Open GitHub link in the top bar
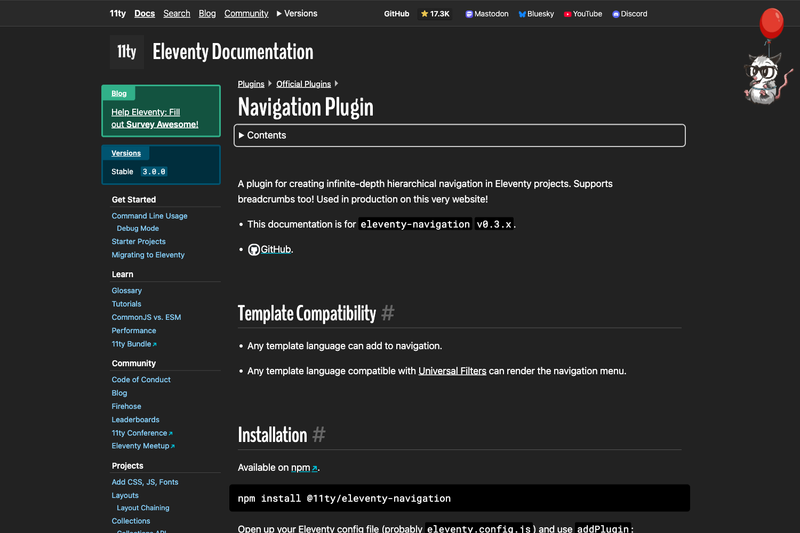Screen dimensions: 800x533 pyautogui.click(x=396, y=14)
